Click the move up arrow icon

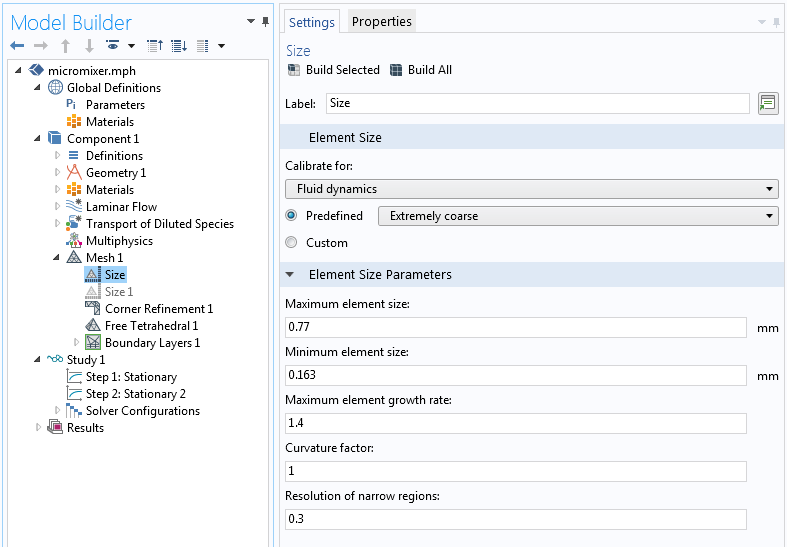pyautogui.click(x=65, y=46)
